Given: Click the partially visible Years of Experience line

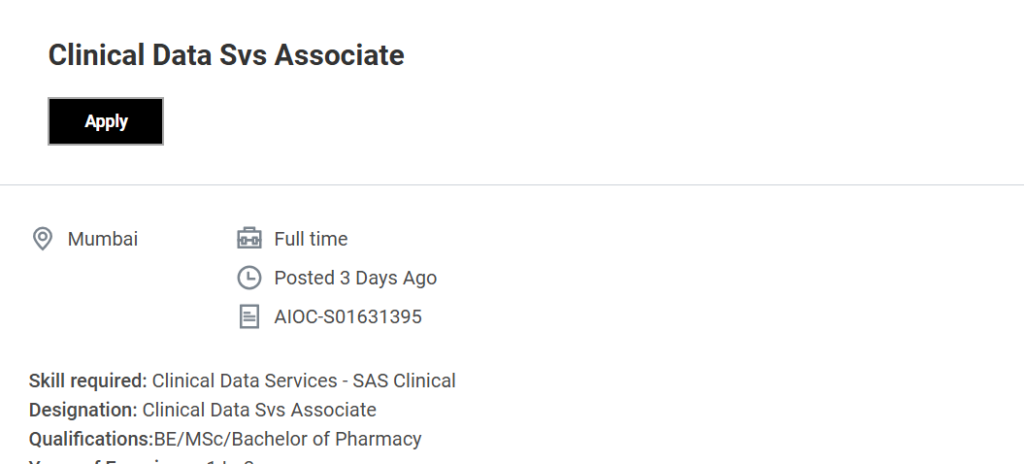Looking at the screenshot, I should click(x=140, y=460).
